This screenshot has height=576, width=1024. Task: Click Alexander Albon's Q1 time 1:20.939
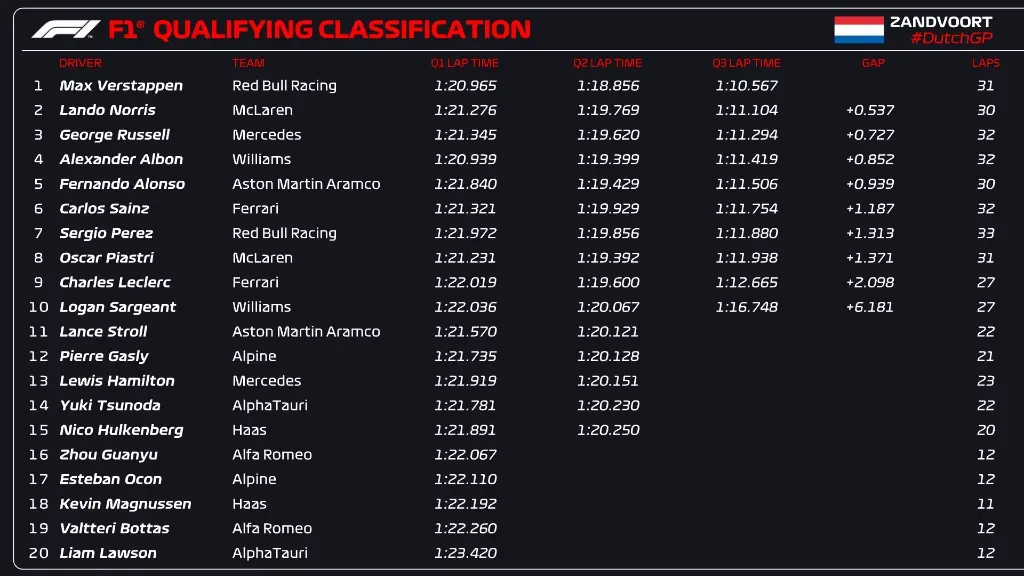[465, 159]
